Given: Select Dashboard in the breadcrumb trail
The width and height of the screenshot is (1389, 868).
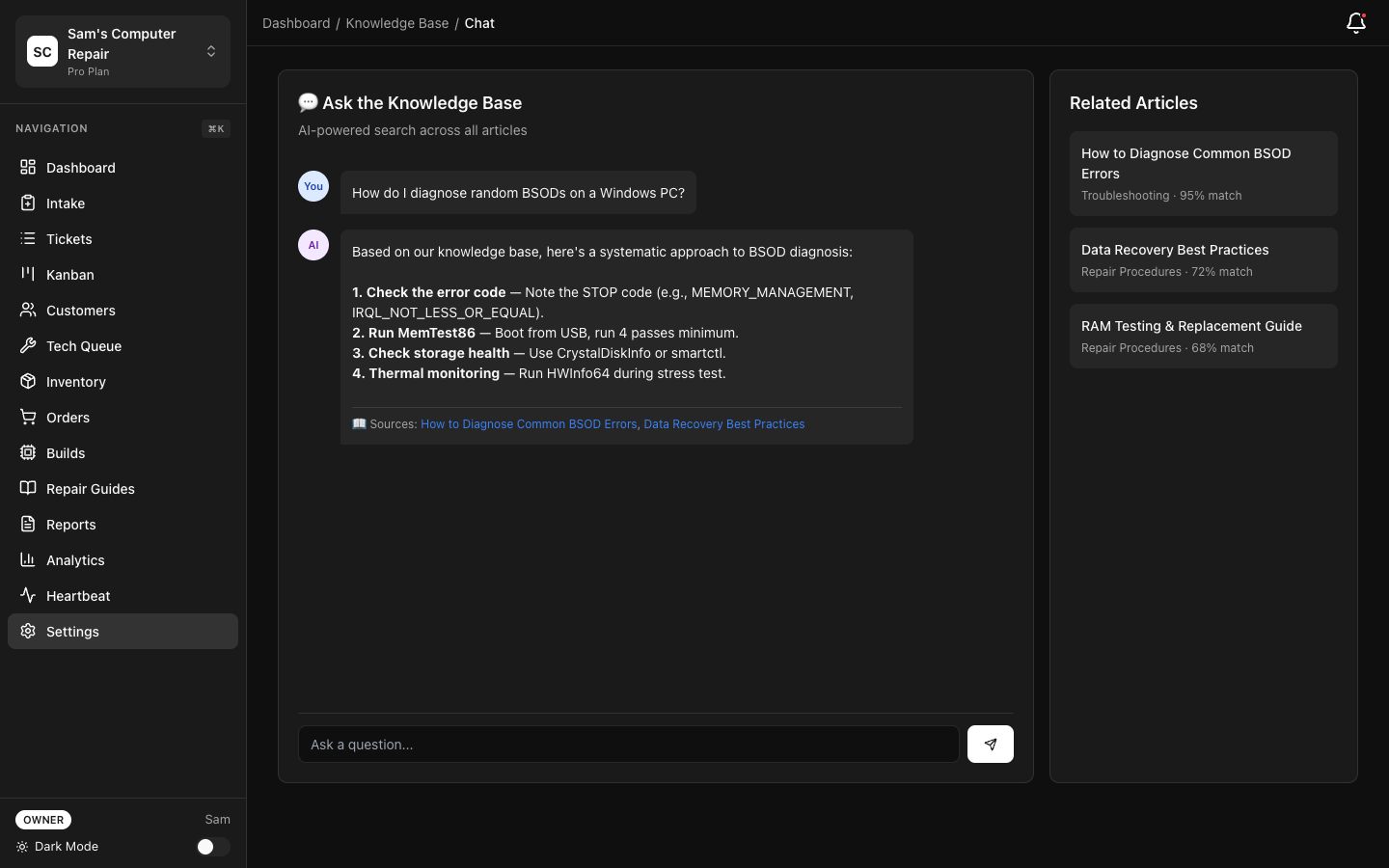Looking at the screenshot, I should point(296,22).
